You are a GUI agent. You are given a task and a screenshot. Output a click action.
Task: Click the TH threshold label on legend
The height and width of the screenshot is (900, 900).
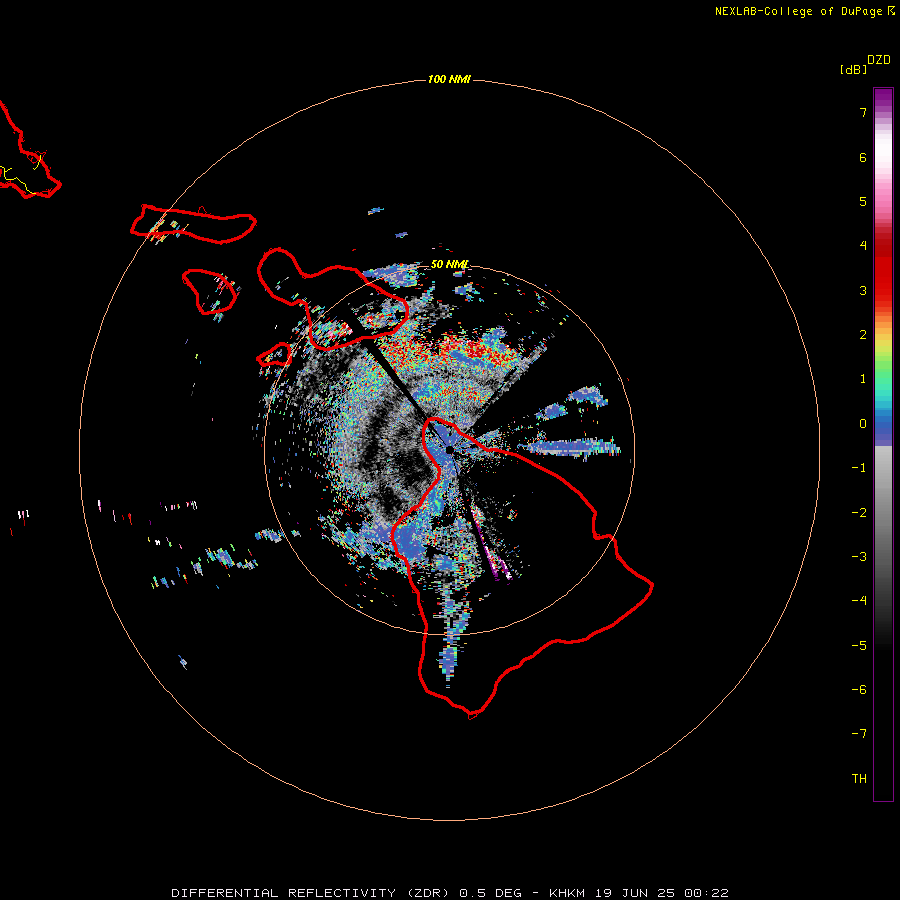tap(859, 779)
